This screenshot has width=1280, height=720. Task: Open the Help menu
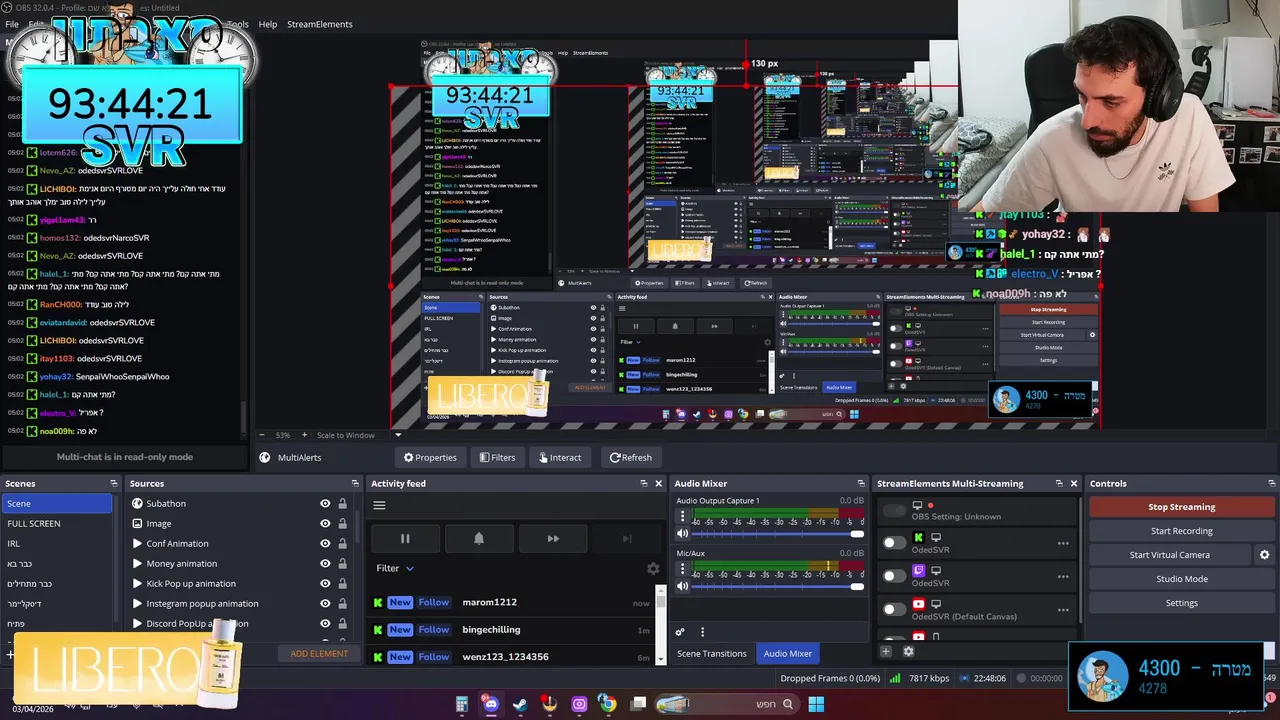[x=268, y=24]
